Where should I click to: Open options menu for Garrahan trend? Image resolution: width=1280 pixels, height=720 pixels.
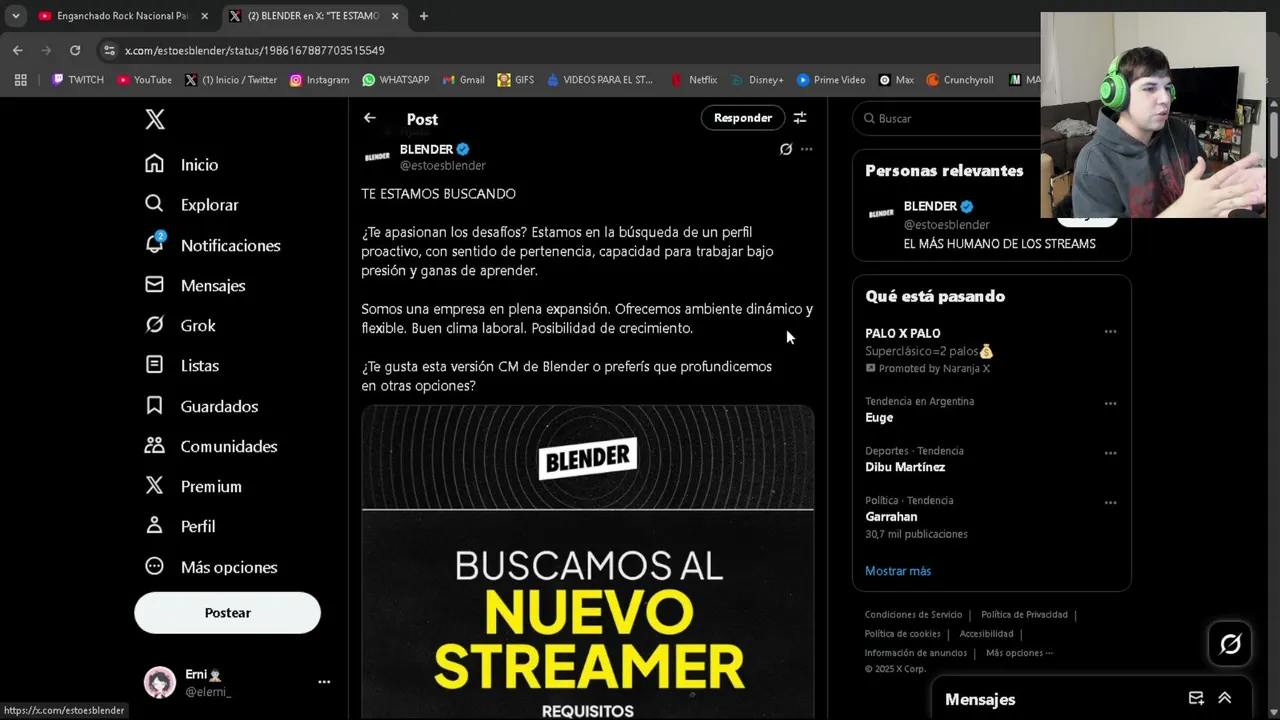(x=1110, y=503)
